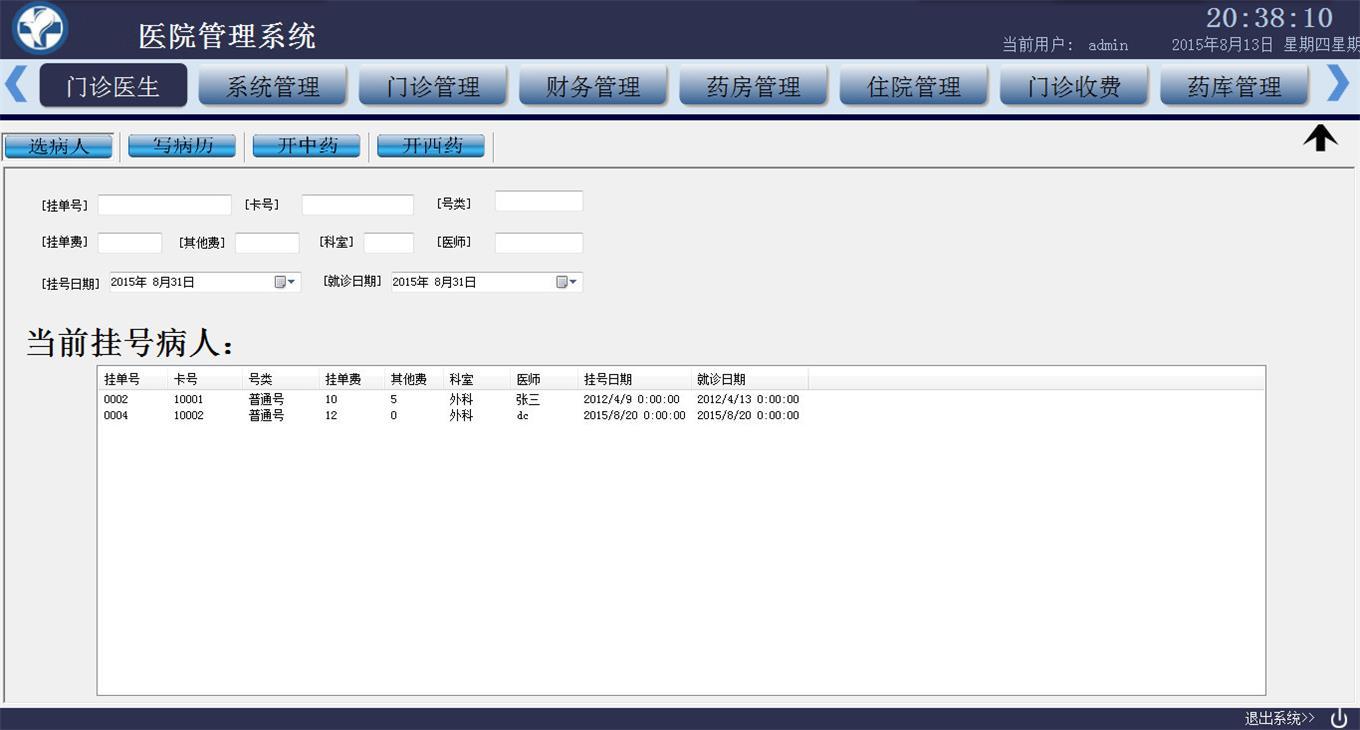The height and width of the screenshot is (730, 1360).
Task: Click the 写病历 button
Action: (x=182, y=146)
